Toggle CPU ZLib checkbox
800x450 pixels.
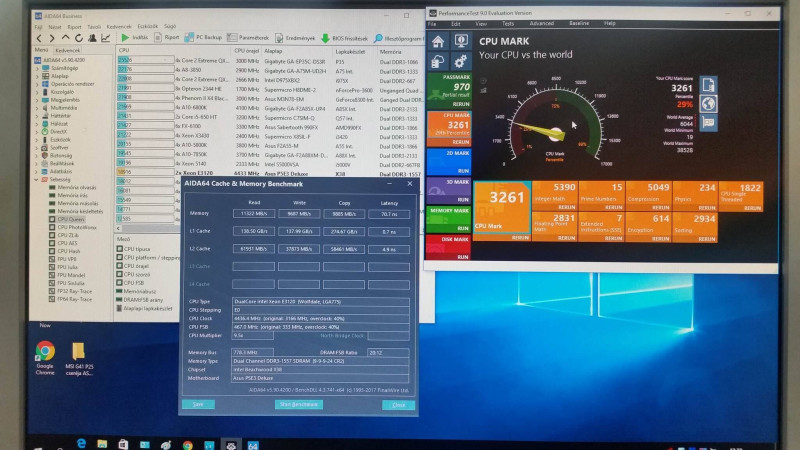(52, 235)
